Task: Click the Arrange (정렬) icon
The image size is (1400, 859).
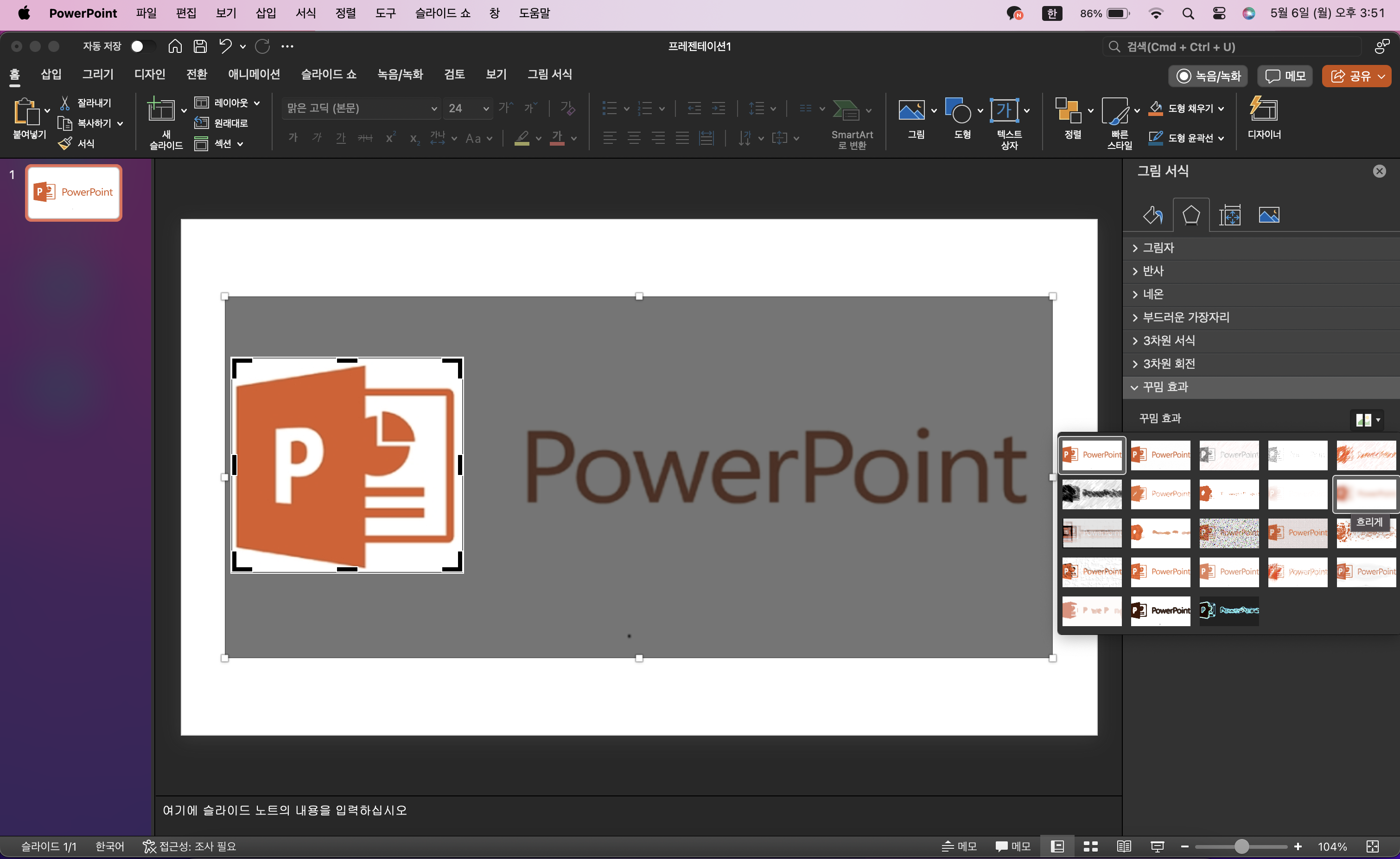Action: [x=1068, y=110]
